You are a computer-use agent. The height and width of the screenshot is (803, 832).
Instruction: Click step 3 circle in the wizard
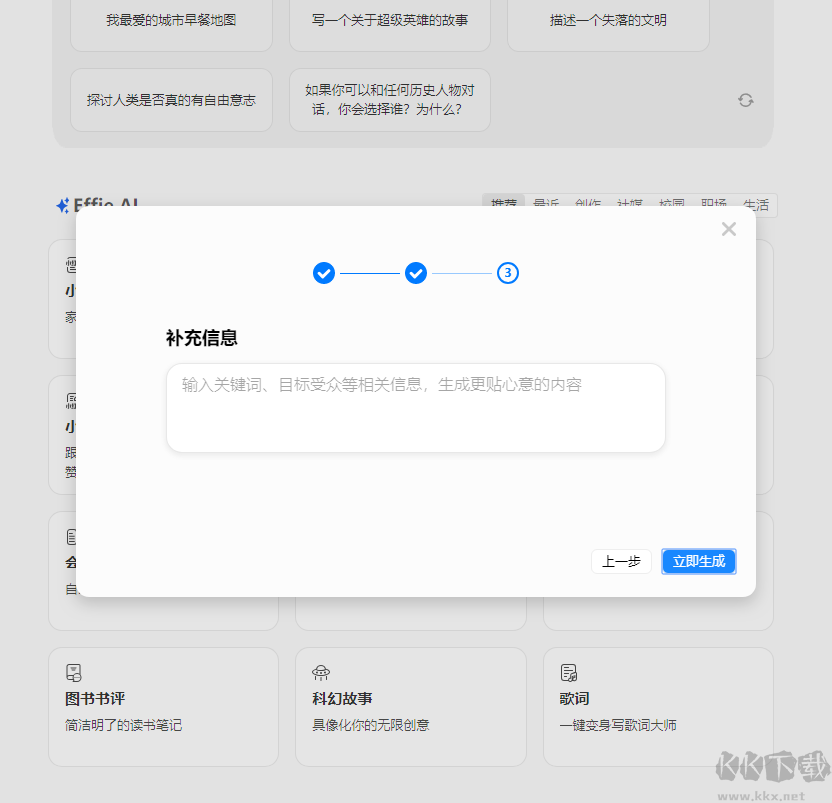[508, 273]
